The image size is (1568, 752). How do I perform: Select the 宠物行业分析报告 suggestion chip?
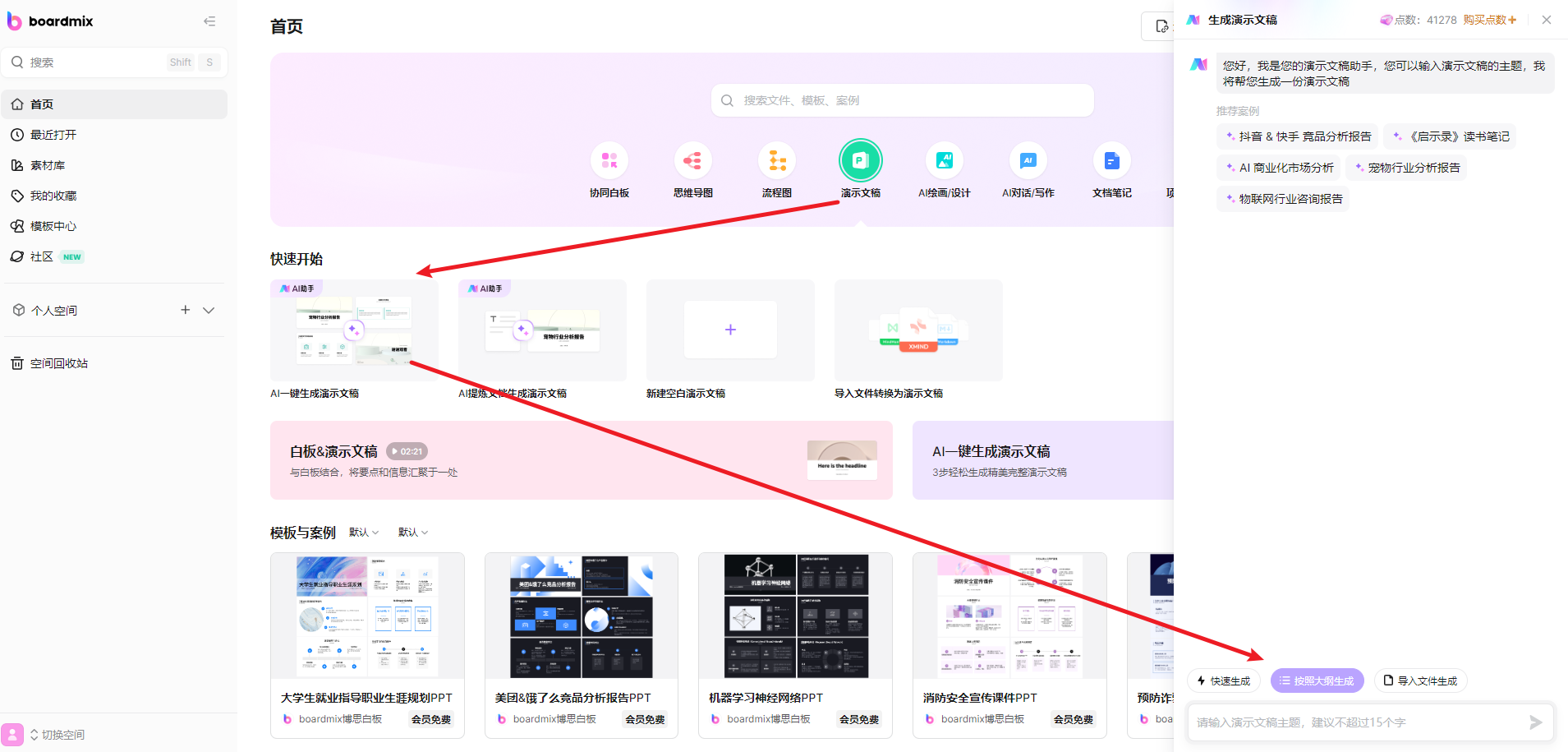coord(1405,167)
